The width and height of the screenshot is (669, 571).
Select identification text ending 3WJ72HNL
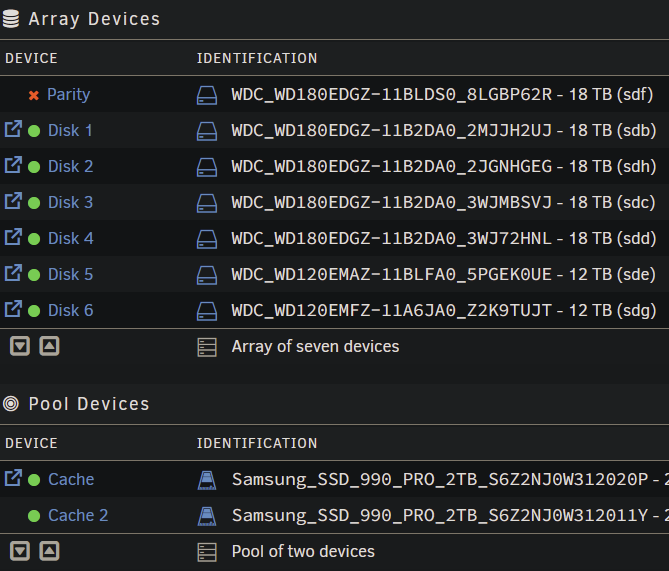[392, 239]
